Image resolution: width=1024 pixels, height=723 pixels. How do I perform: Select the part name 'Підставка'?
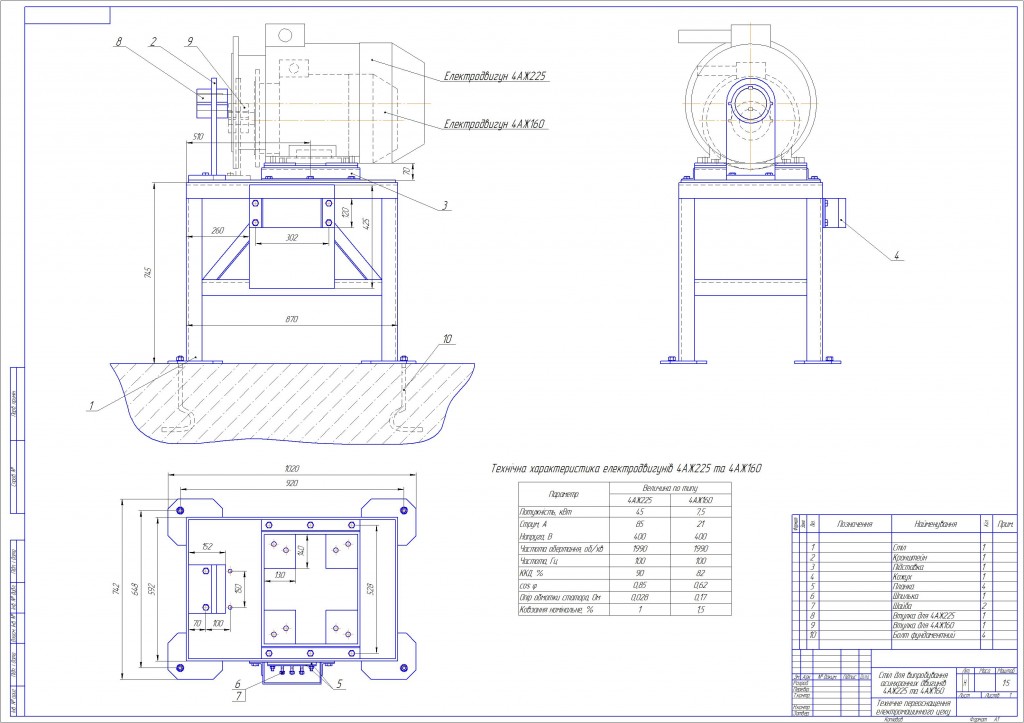point(908,568)
